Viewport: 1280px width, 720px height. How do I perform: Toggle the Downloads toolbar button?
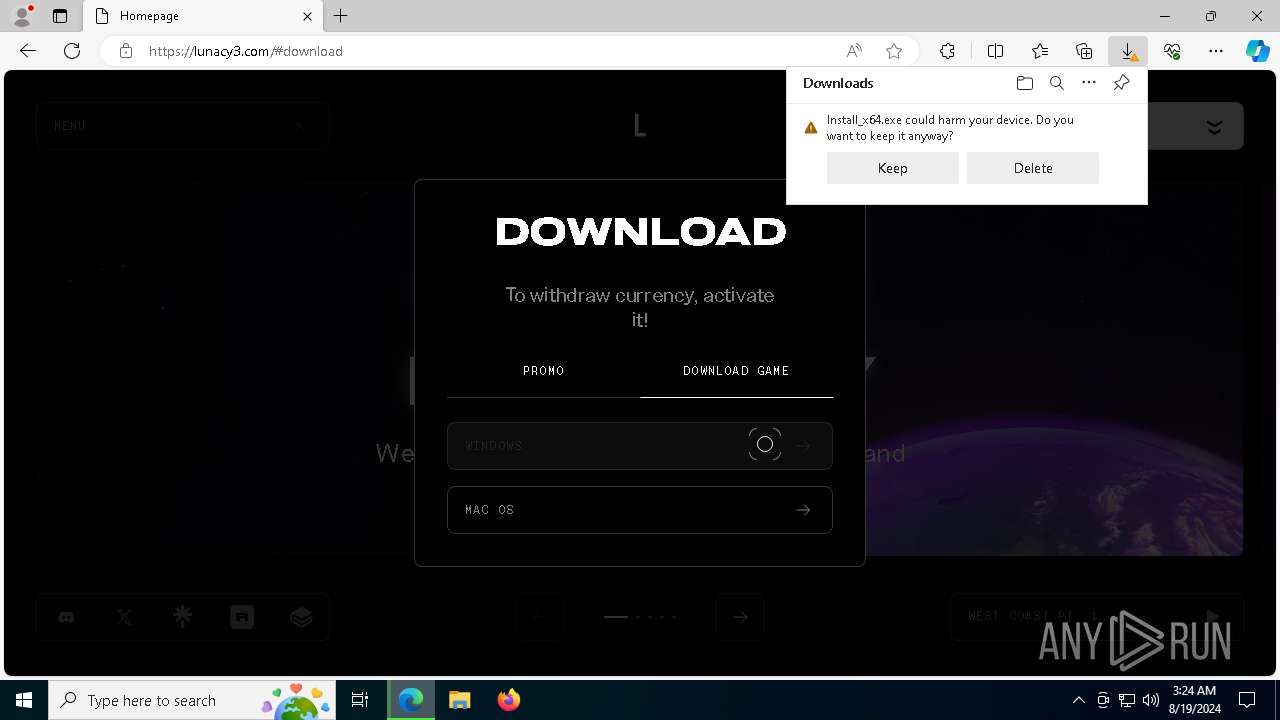click(x=1128, y=51)
